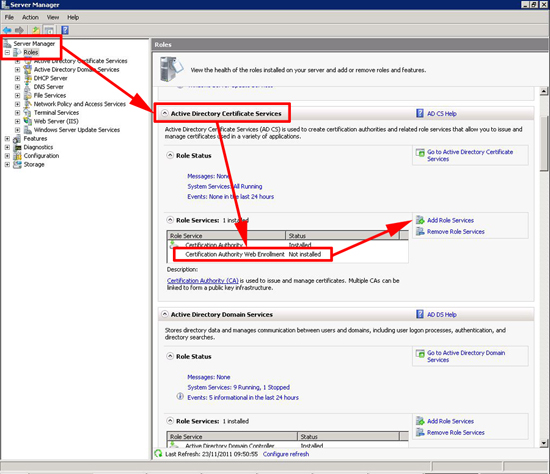Click the AD DS Help book icon
Screen dimensions: 550x474
pyautogui.click(x=420, y=314)
